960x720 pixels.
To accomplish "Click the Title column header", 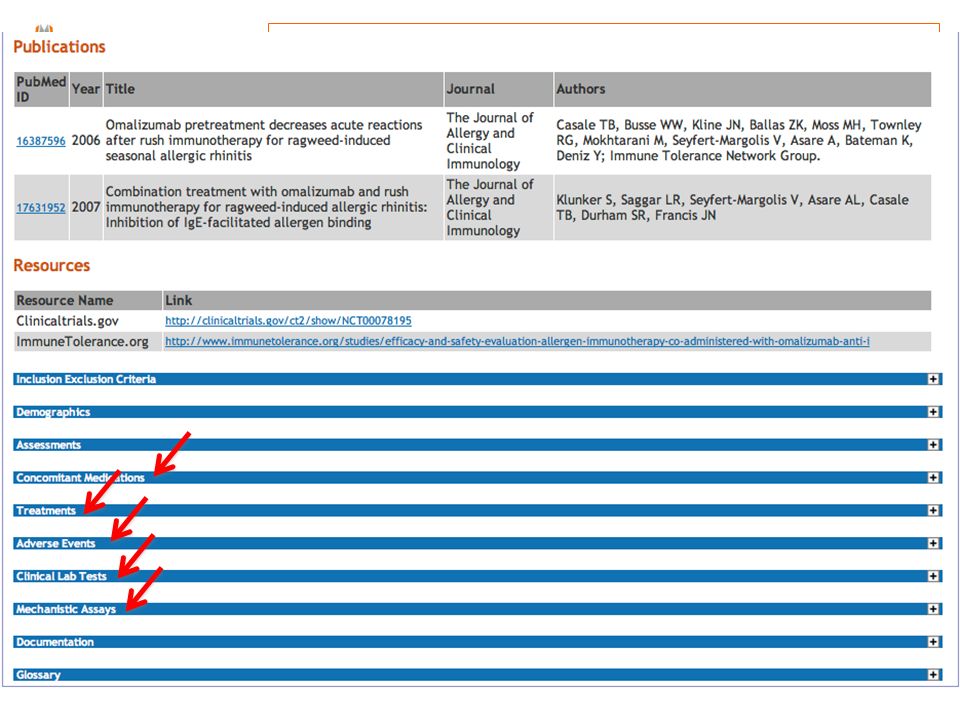I will click(273, 89).
